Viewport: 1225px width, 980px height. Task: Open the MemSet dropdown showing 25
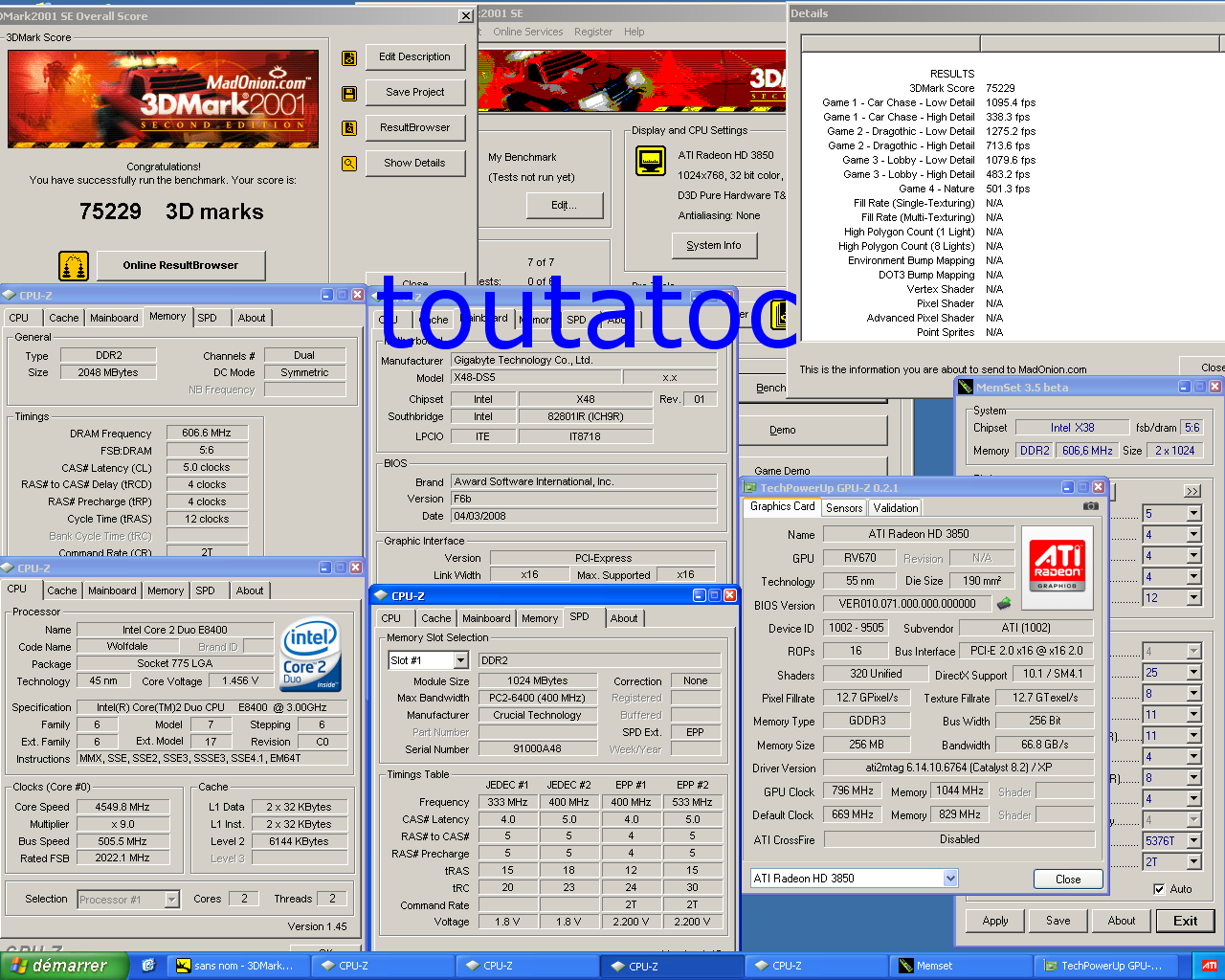point(1193,673)
